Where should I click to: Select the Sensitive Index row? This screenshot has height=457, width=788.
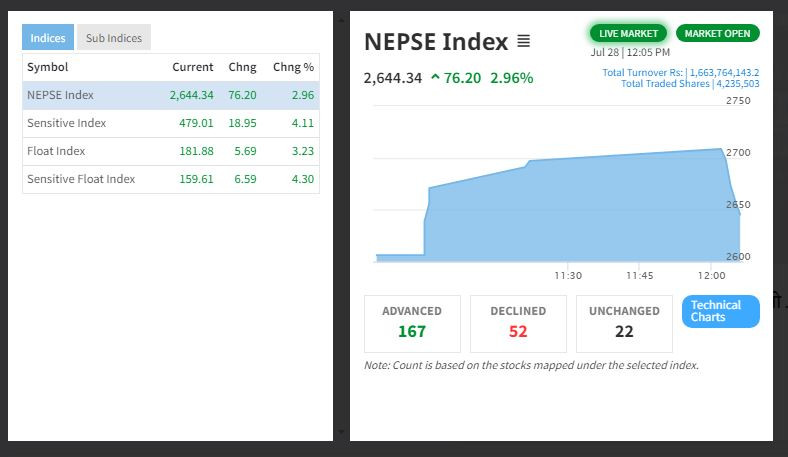(x=171, y=123)
